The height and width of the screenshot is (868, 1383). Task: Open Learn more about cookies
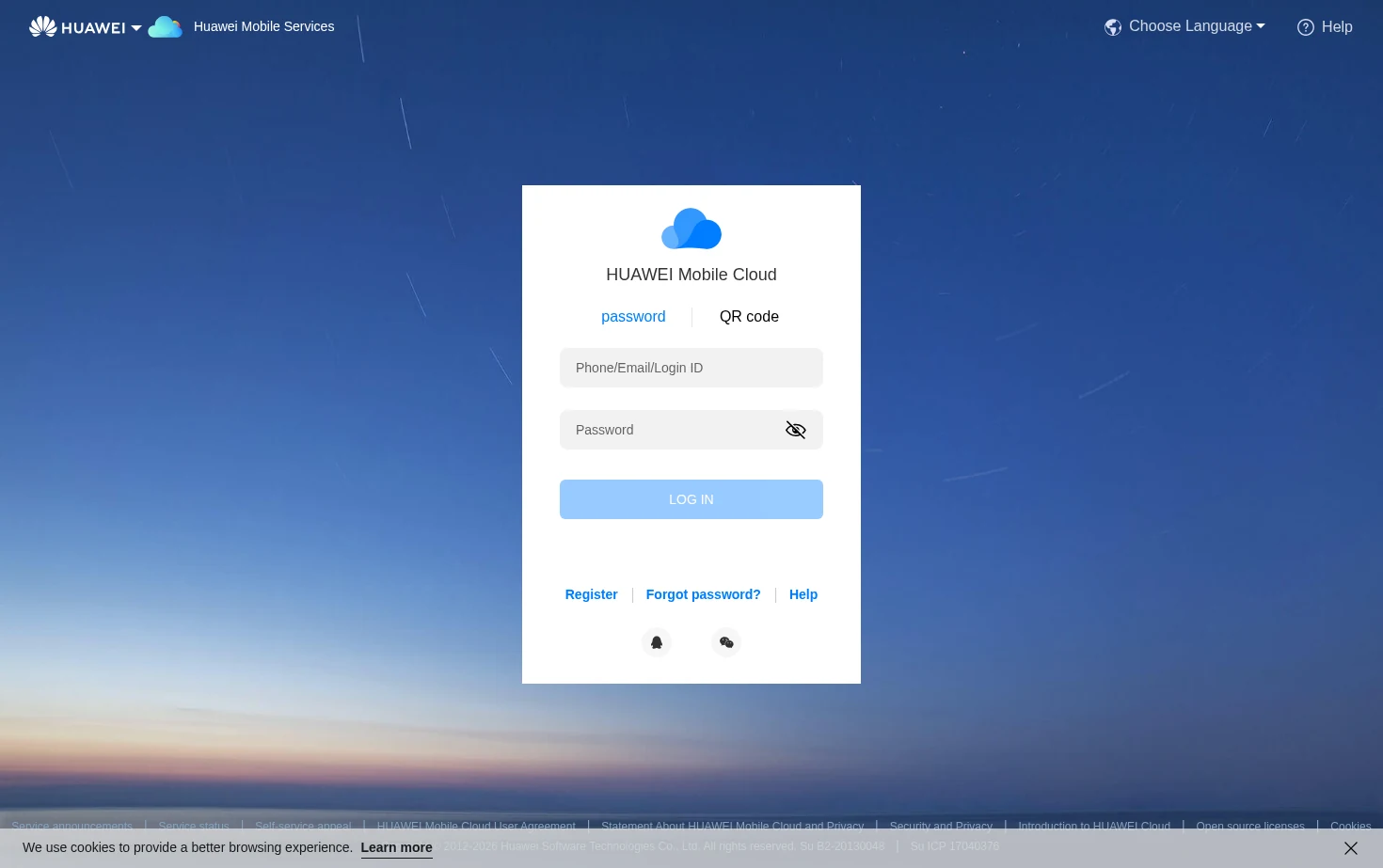(397, 847)
